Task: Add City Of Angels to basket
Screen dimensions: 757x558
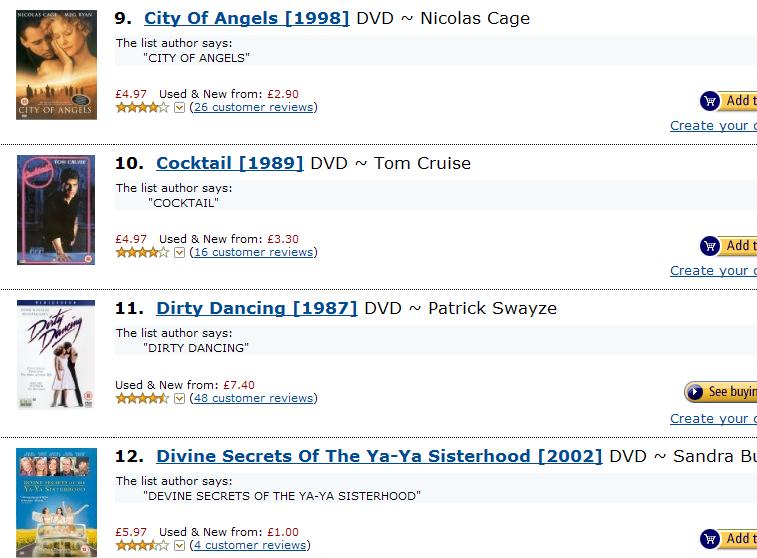Action: coord(729,101)
